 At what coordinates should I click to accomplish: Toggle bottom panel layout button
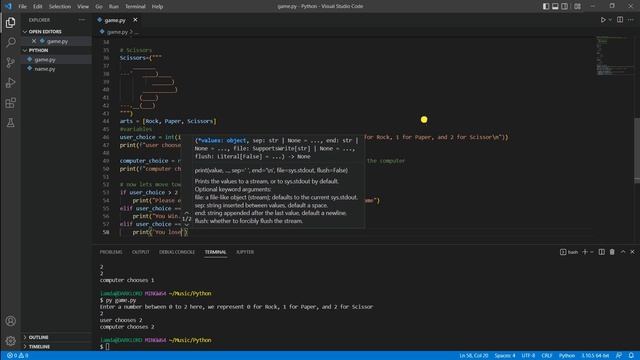[x=555, y=6]
